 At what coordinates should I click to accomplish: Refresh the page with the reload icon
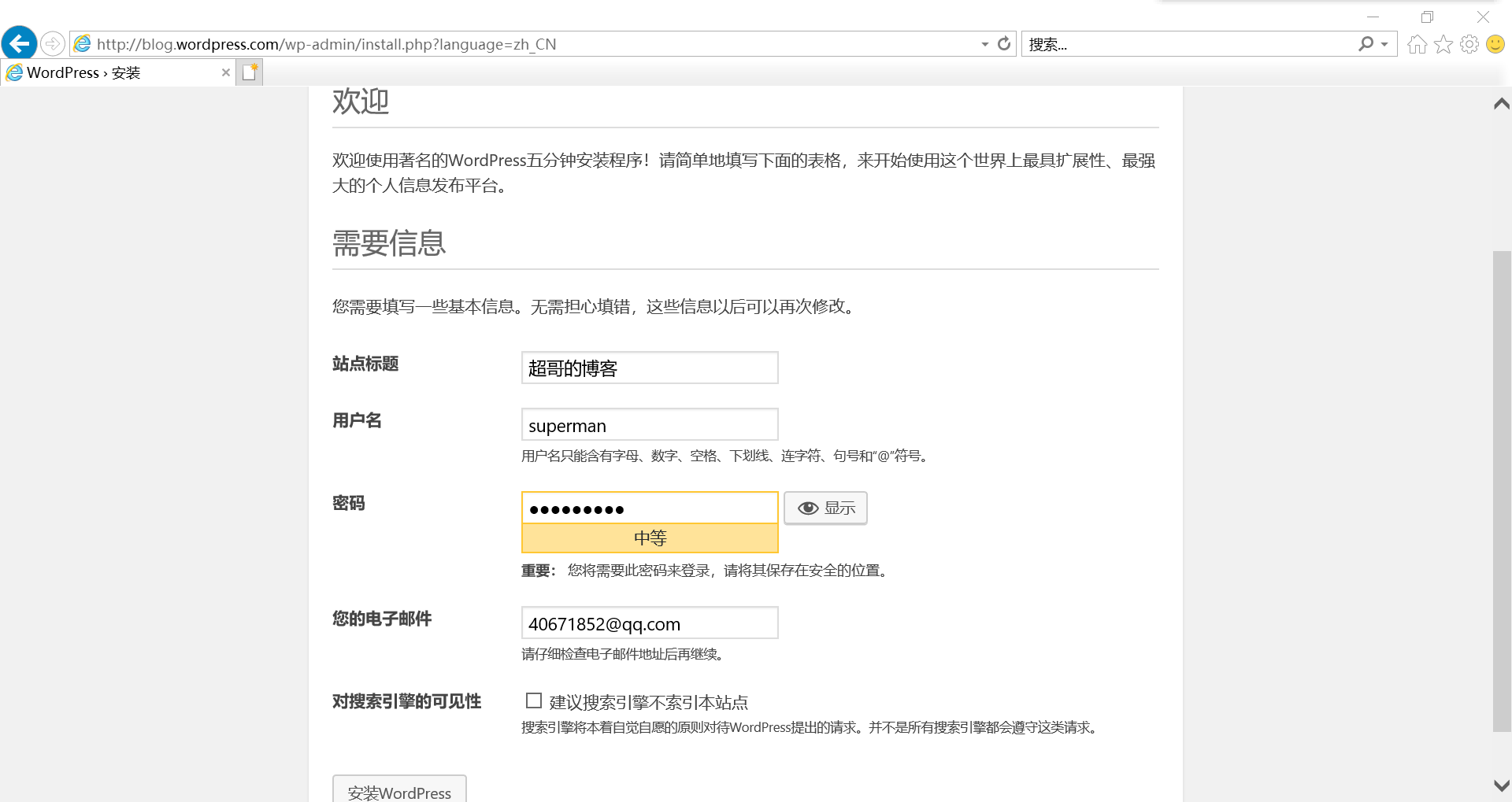click(1004, 44)
